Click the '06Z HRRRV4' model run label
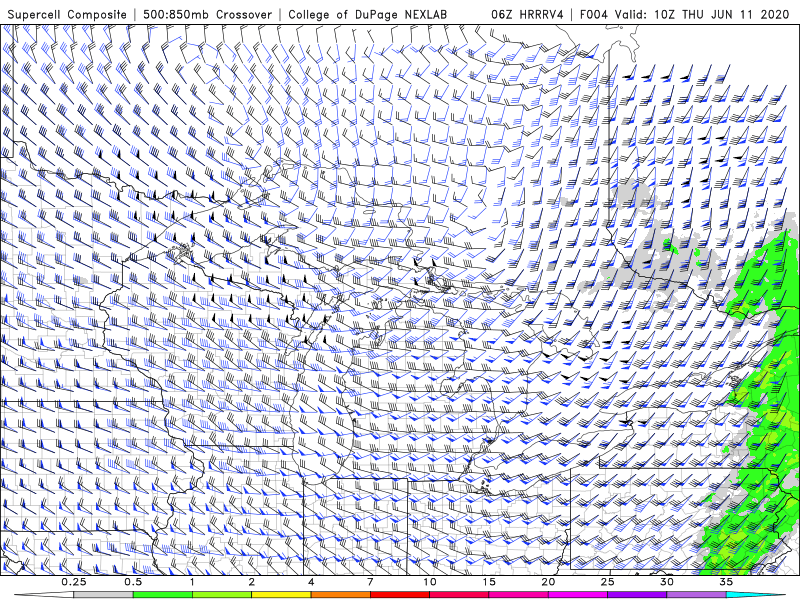Viewport: 800px width, 600px height. (x=527, y=14)
